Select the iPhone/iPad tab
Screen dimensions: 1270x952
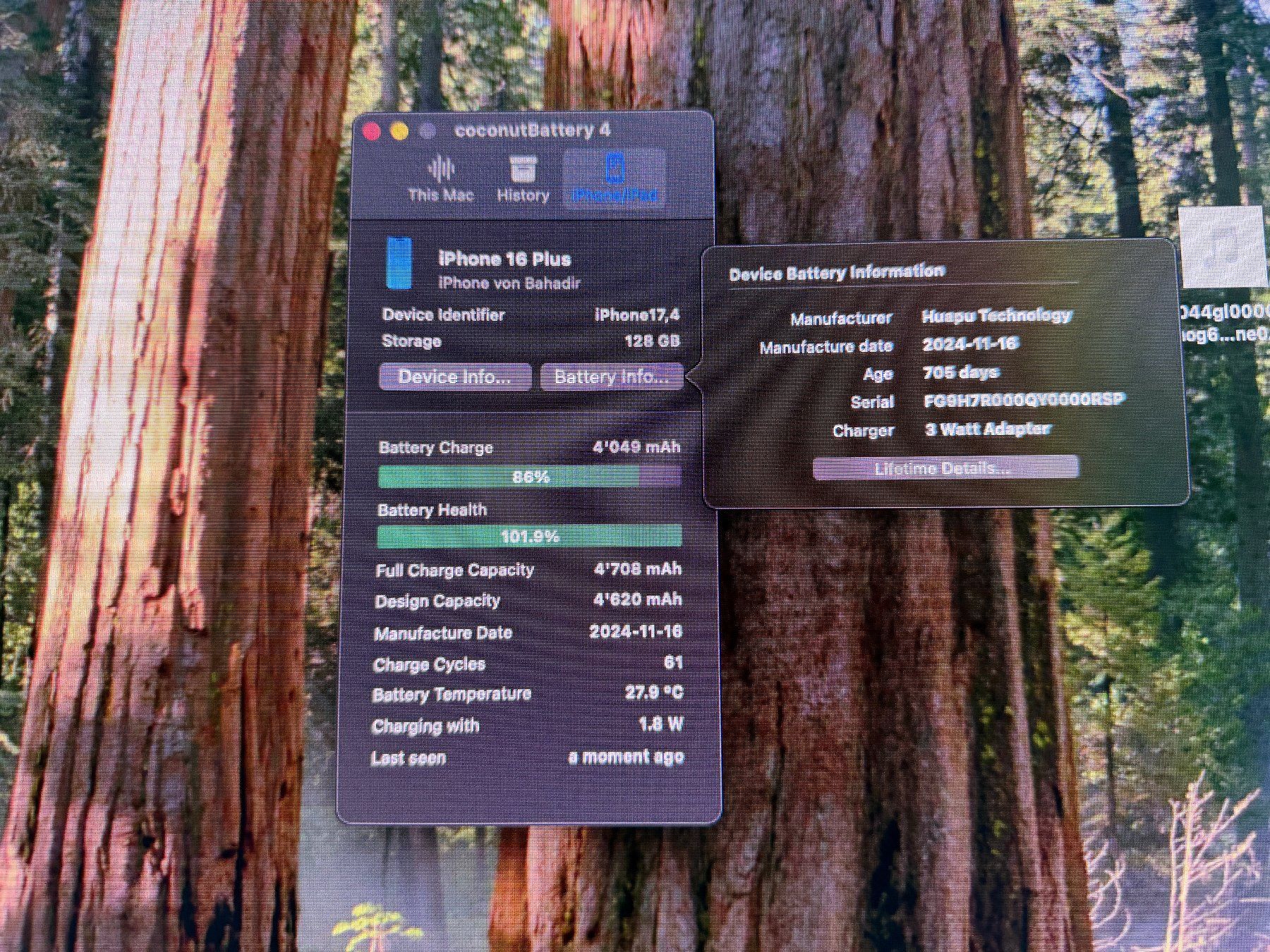pyautogui.click(x=615, y=179)
